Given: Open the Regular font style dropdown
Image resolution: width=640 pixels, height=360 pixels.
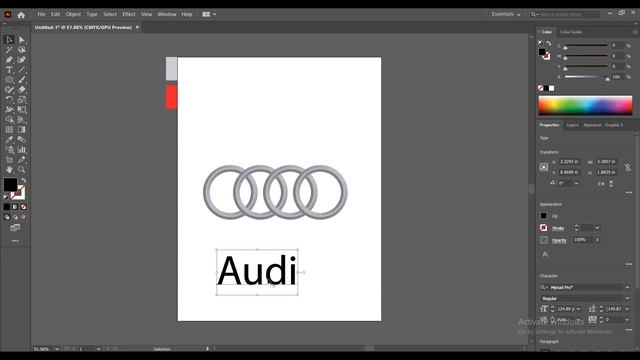Looking at the screenshot, I should point(627,298).
